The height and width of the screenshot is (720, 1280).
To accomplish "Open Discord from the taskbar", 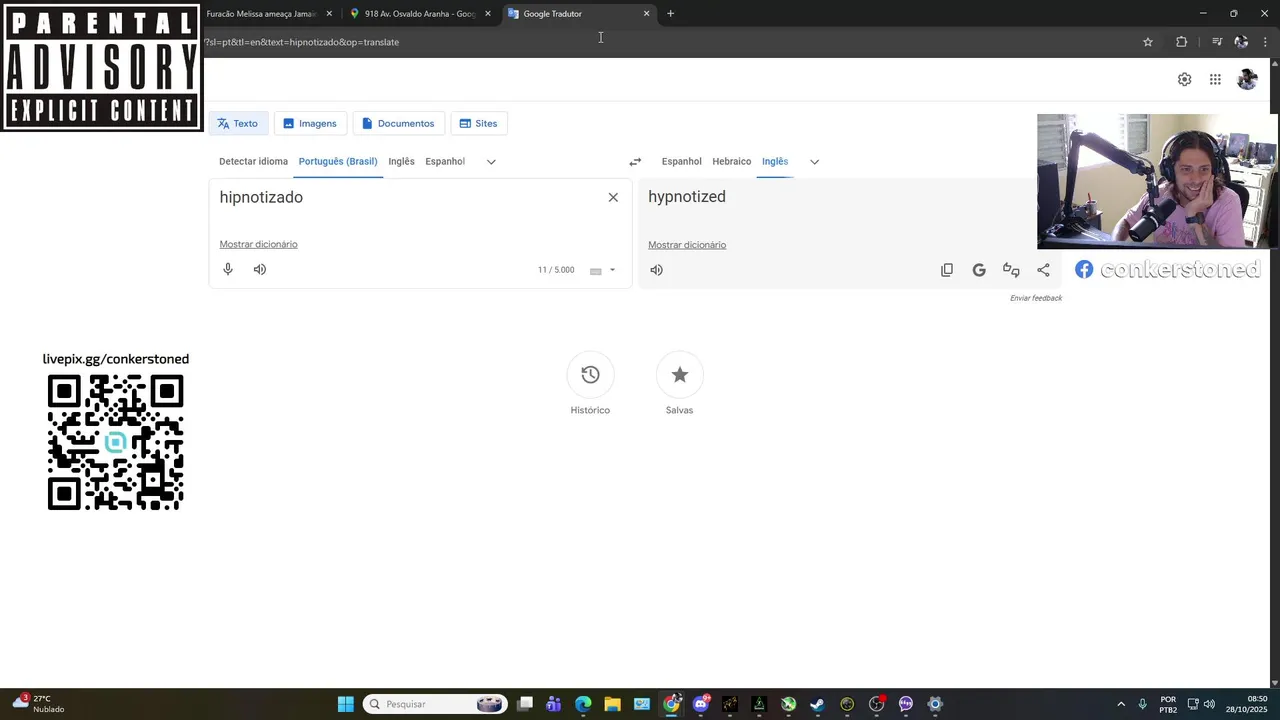I will tap(701, 704).
